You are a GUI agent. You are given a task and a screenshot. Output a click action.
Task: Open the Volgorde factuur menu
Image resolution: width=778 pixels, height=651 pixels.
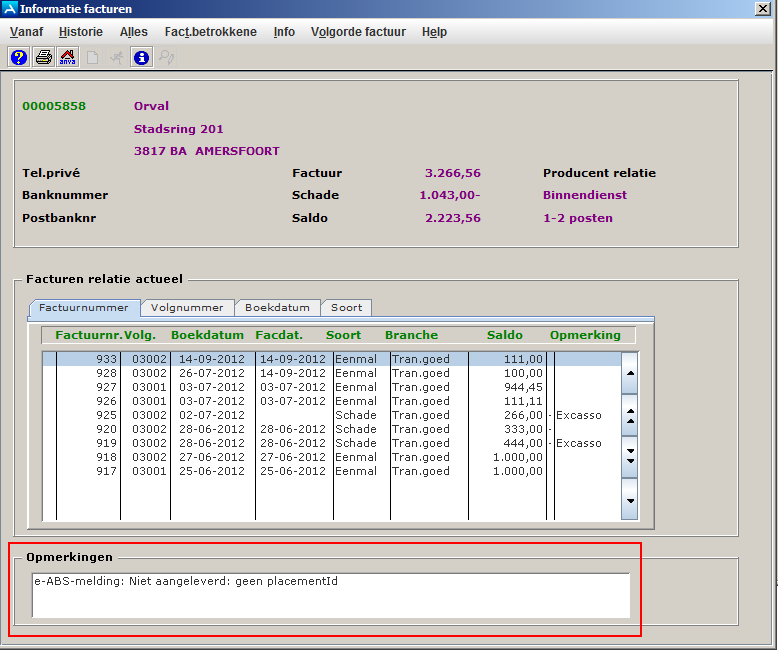coord(358,32)
